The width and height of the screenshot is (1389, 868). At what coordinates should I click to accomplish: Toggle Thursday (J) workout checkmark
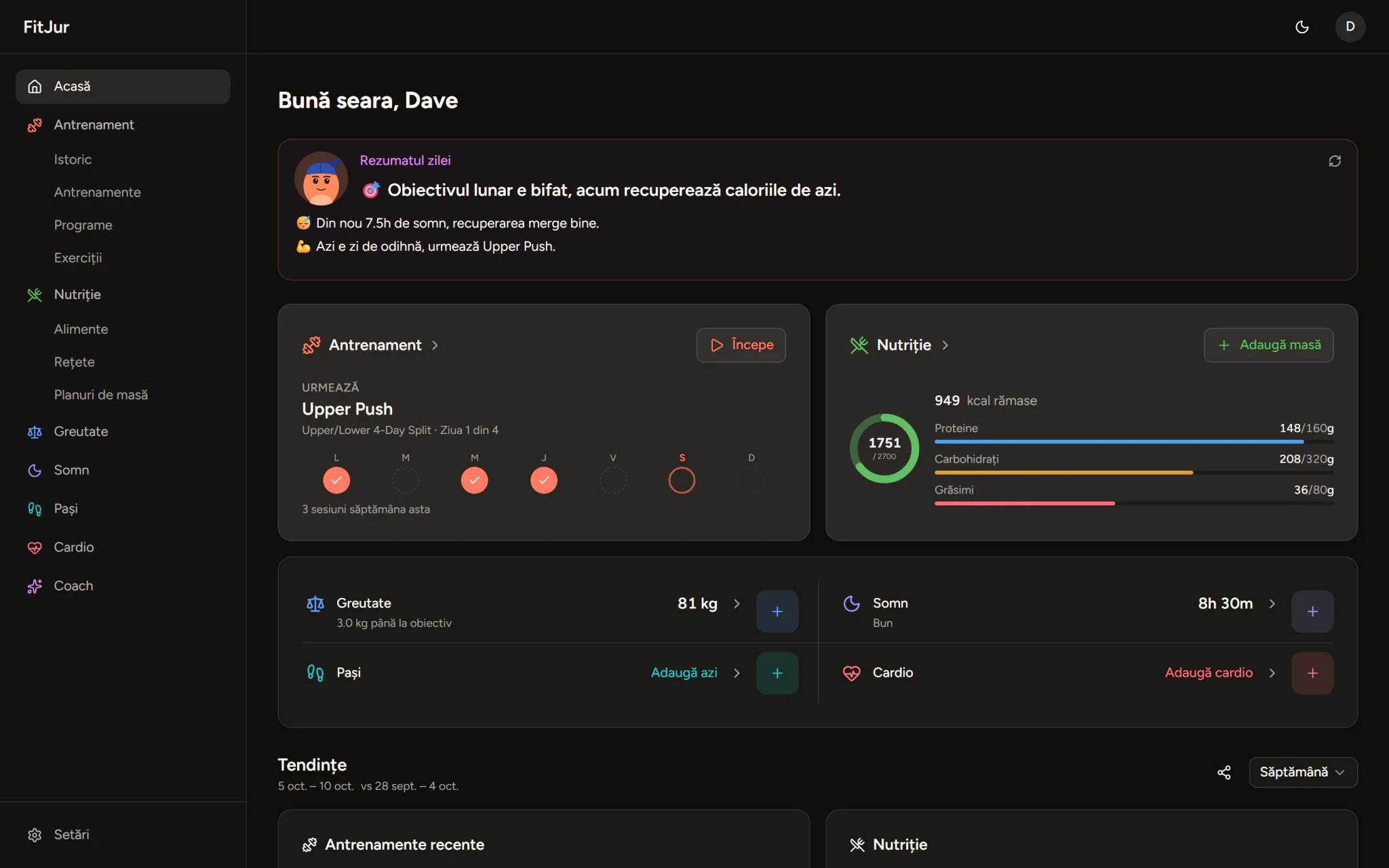pos(544,480)
